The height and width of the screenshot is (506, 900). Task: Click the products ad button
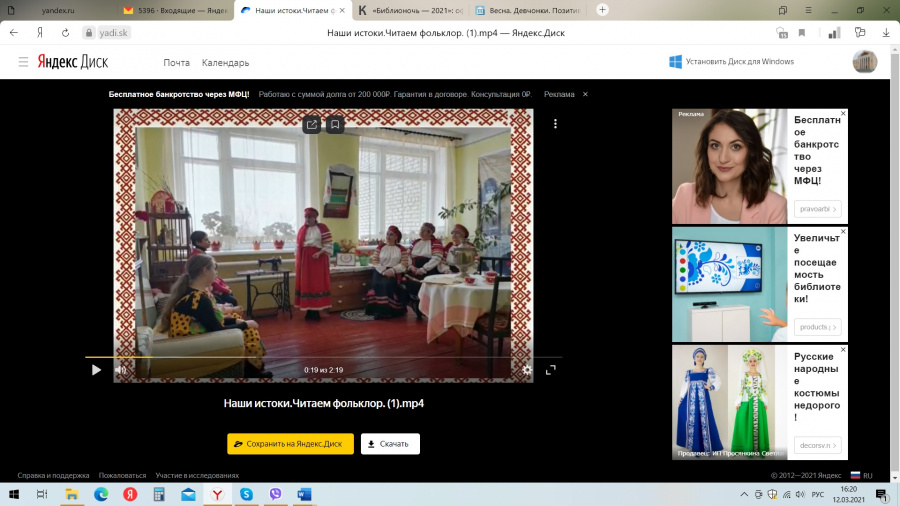[x=818, y=327]
